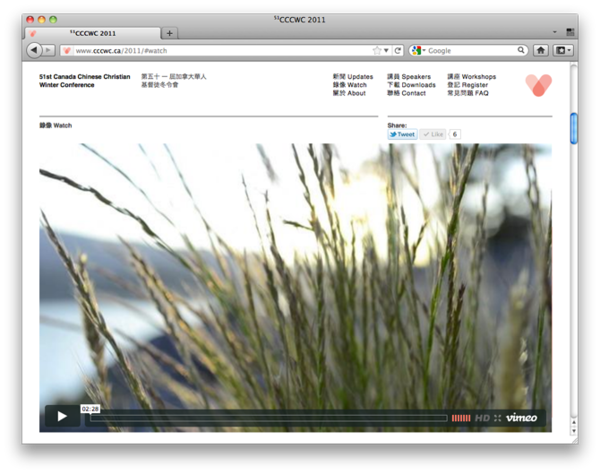Go back to previous page

click(34, 50)
